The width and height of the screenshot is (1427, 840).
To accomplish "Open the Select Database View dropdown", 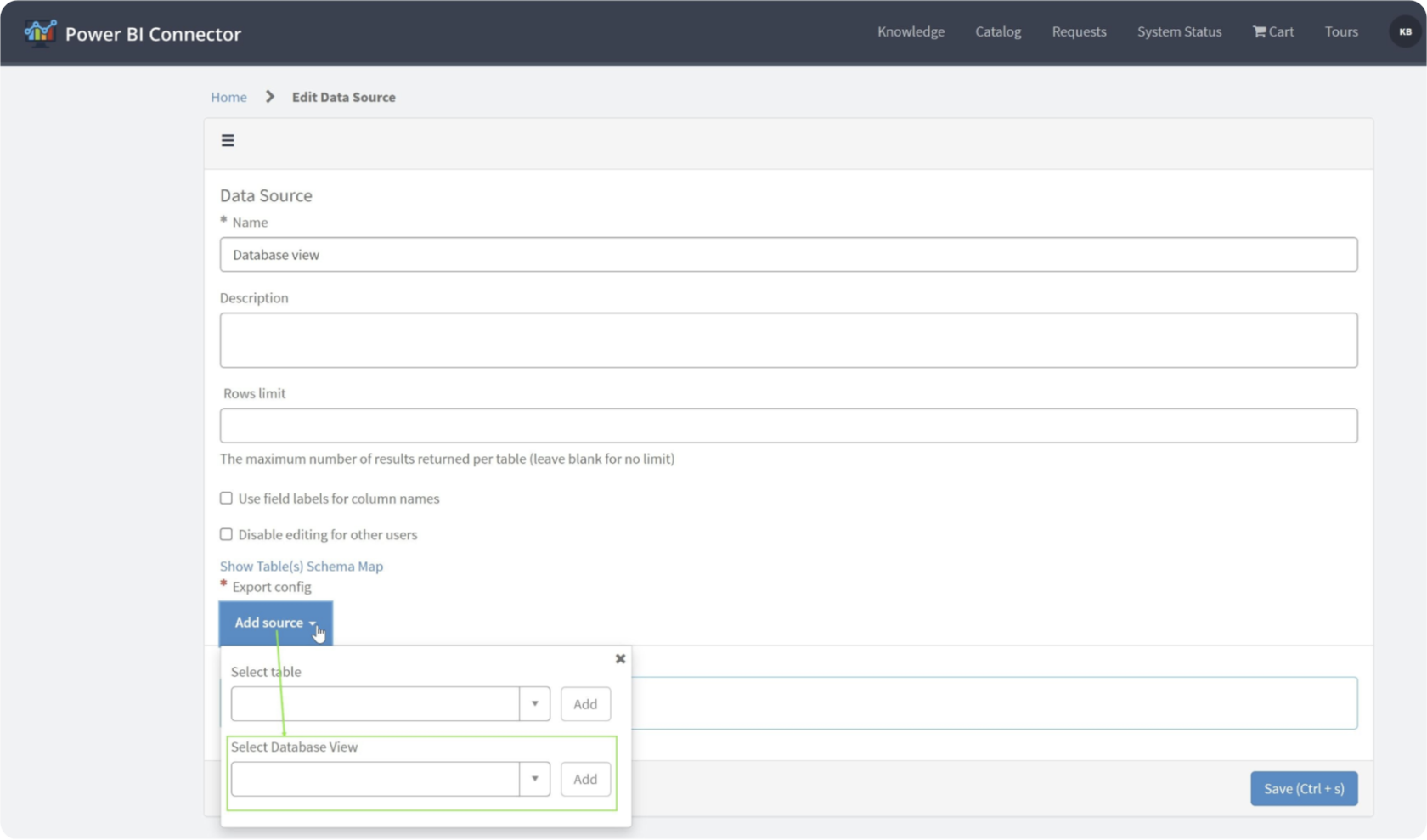I will click(534, 779).
